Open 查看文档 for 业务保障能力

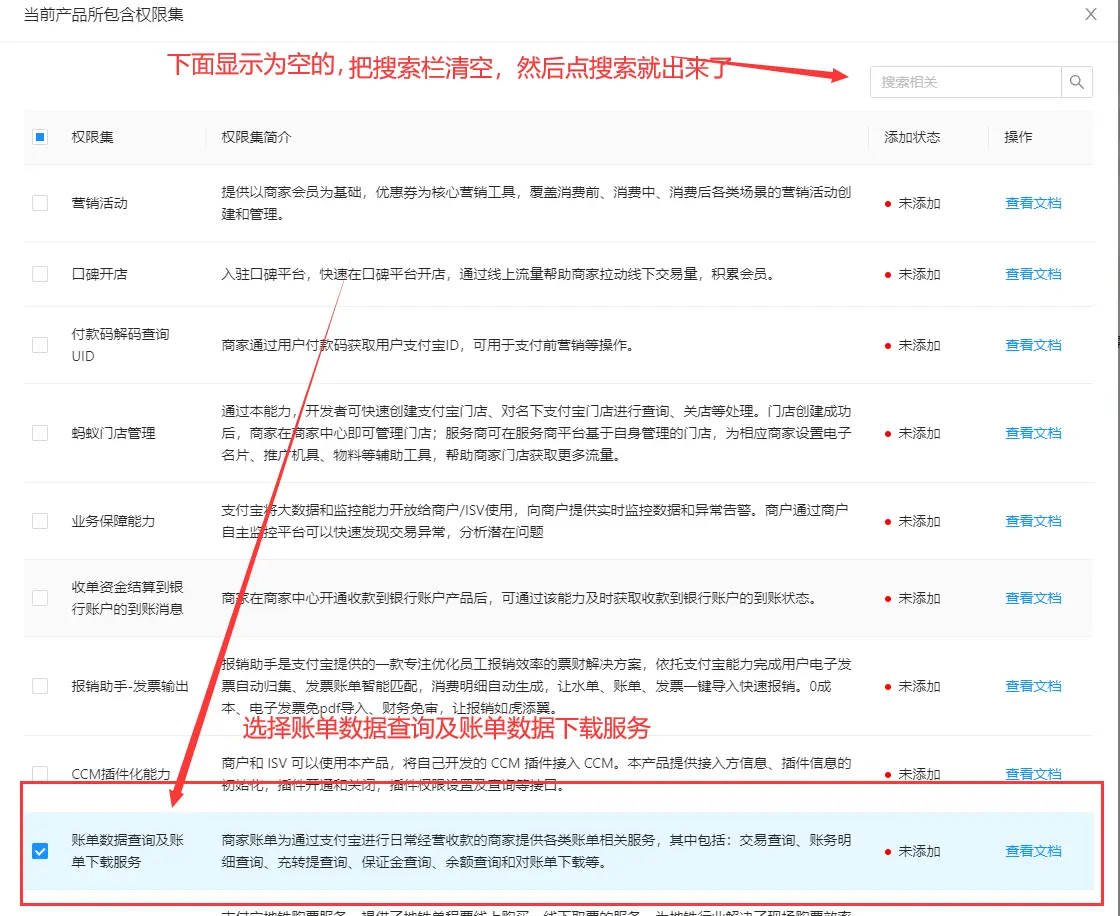[1033, 521]
